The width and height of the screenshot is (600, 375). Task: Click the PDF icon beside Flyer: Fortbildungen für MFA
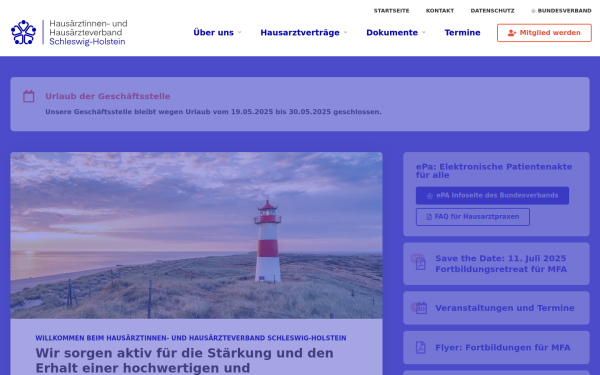pyautogui.click(x=421, y=347)
